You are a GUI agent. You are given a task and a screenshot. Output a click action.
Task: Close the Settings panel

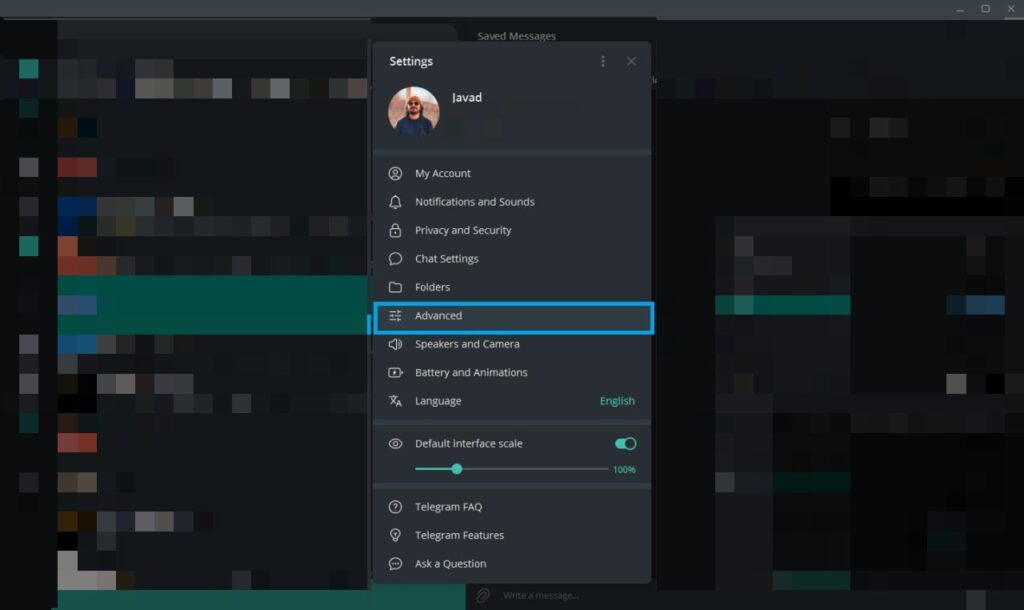click(x=631, y=61)
